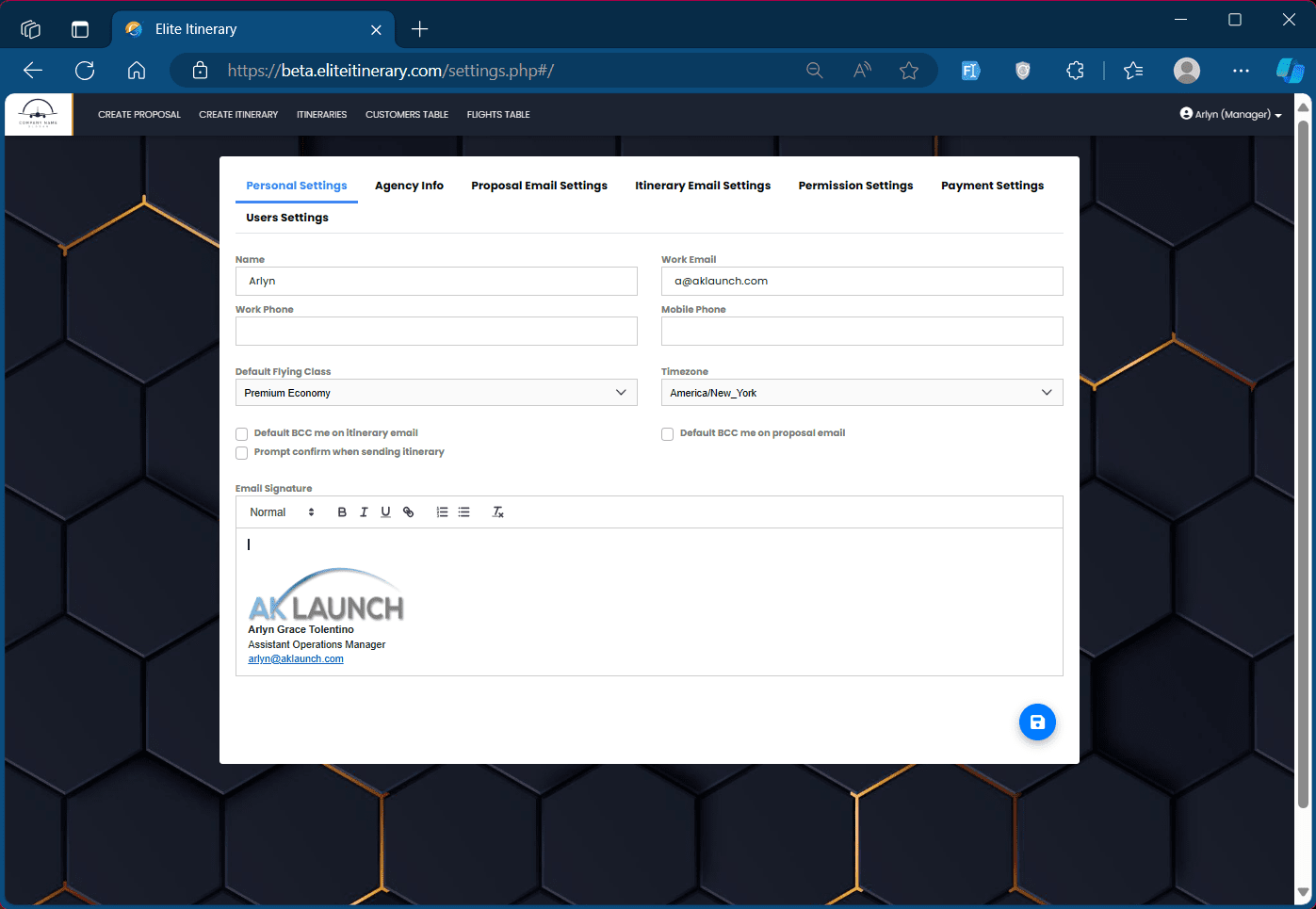Toggle bold formatting in signature editor
This screenshot has width=1316, height=909.
(x=342, y=512)
